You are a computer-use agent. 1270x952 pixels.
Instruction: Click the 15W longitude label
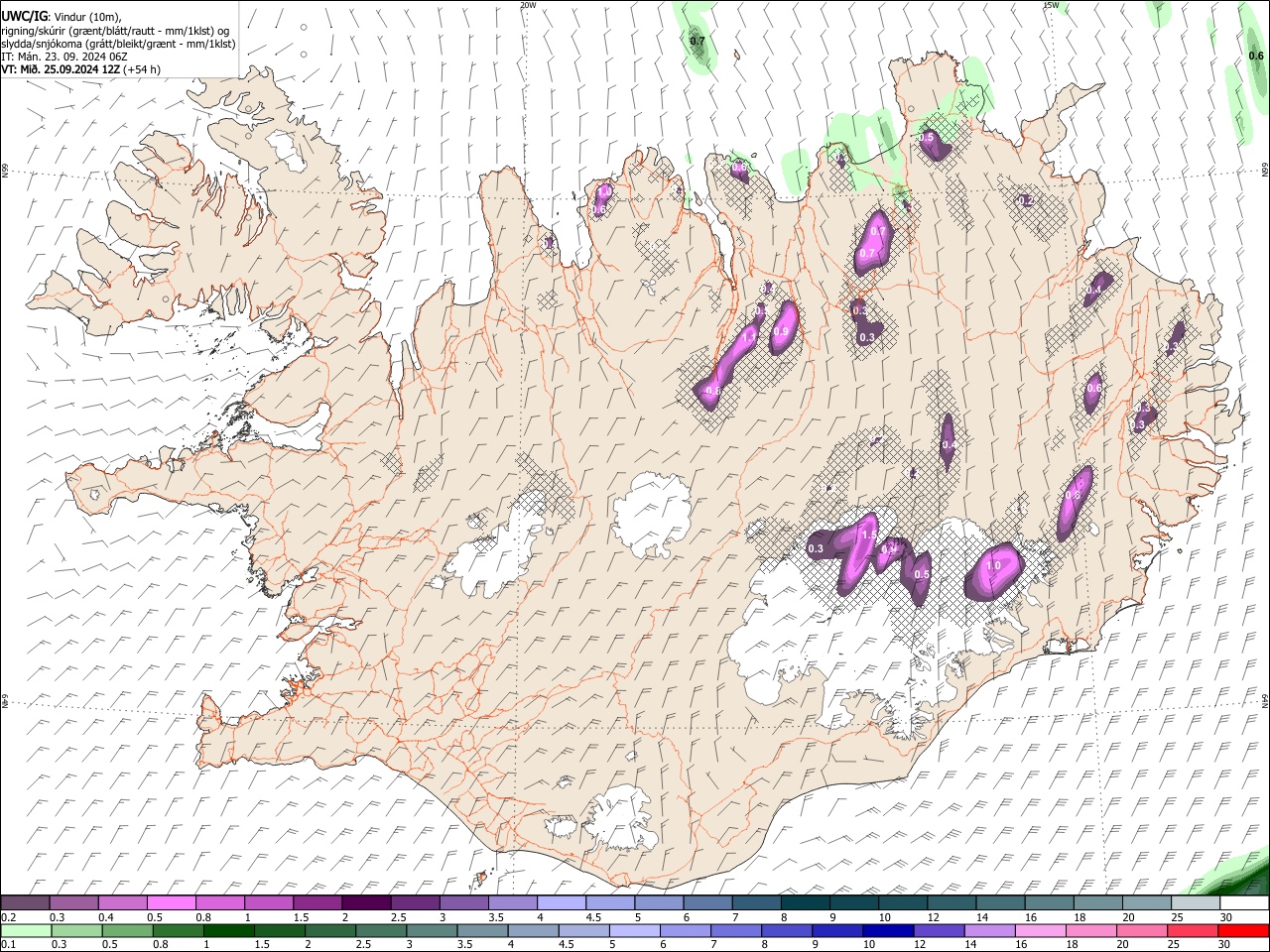pos(1051,5)
